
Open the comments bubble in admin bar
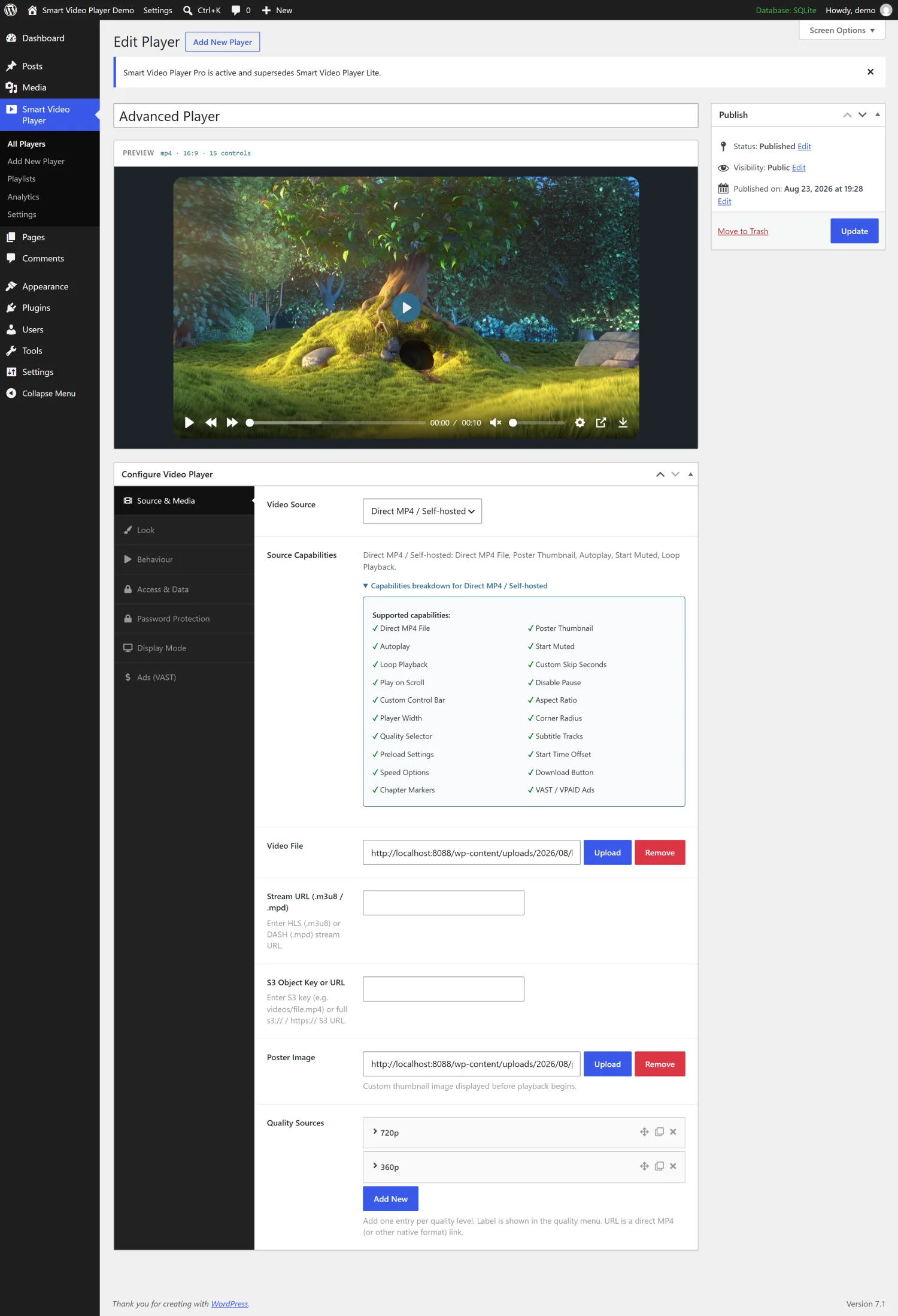241,10
